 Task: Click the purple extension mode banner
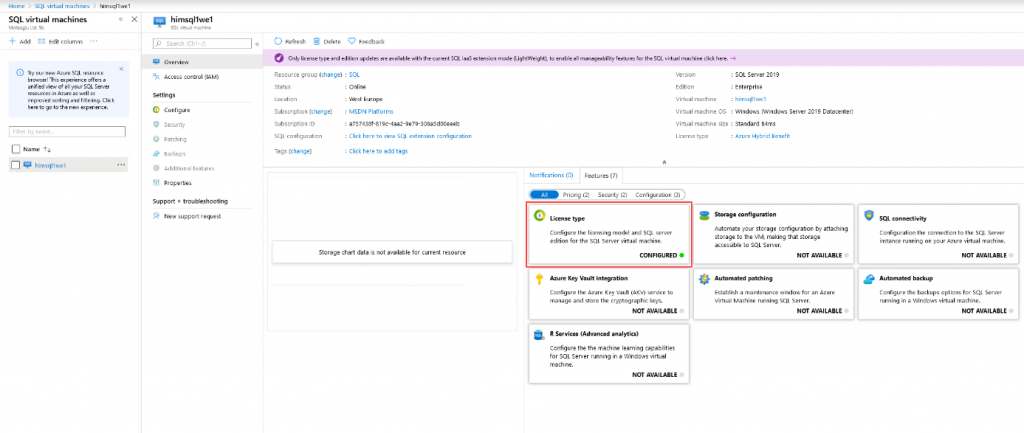pos(643,58)
